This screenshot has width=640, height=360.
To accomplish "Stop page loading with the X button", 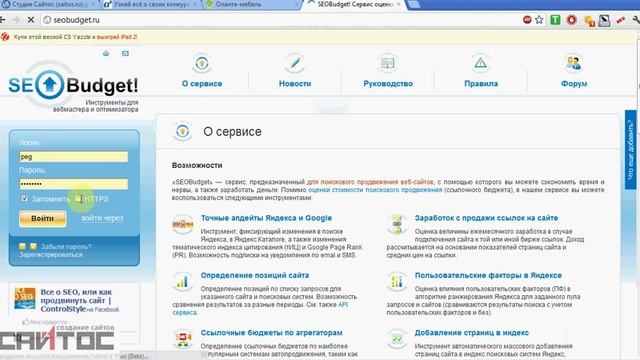I will (31, 20).
